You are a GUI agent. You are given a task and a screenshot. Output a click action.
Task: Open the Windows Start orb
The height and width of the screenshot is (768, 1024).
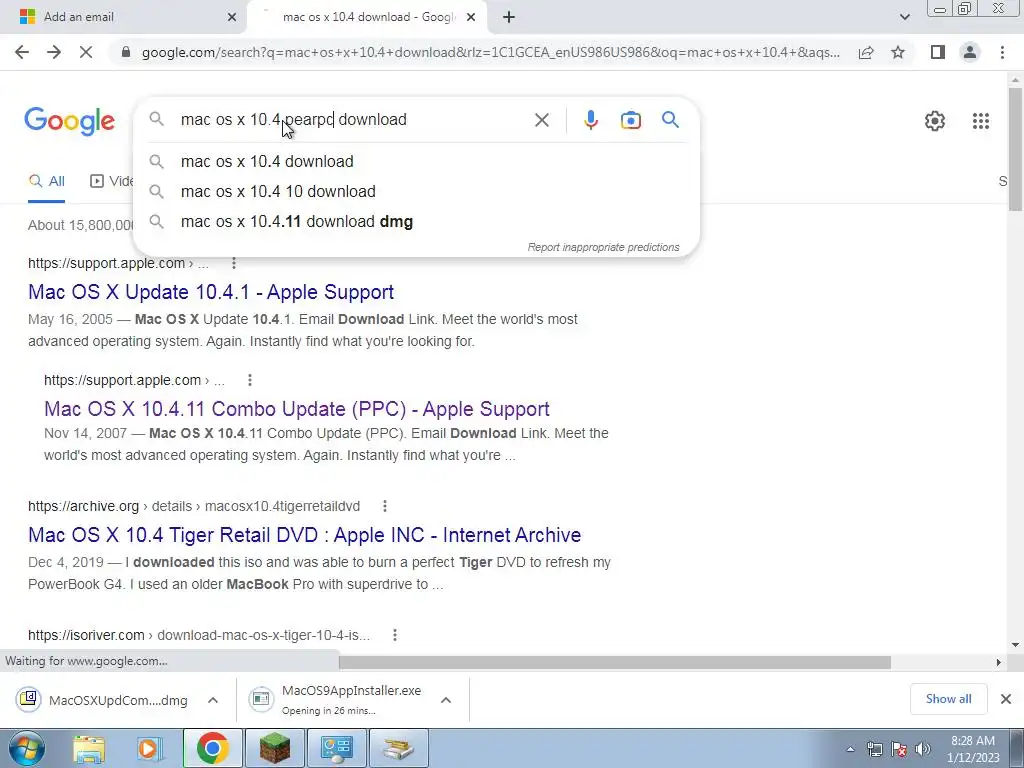pos(27,748)
